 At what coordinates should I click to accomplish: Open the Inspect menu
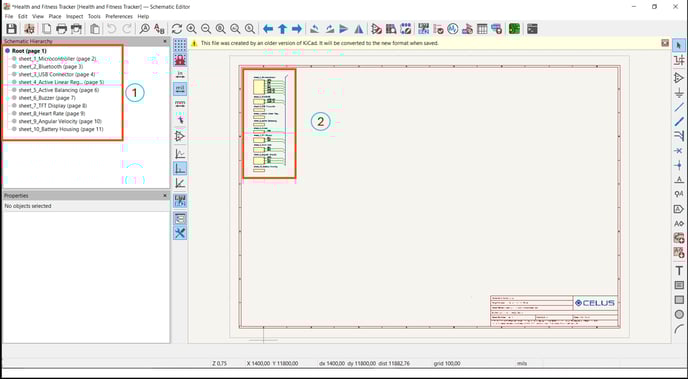75,16
